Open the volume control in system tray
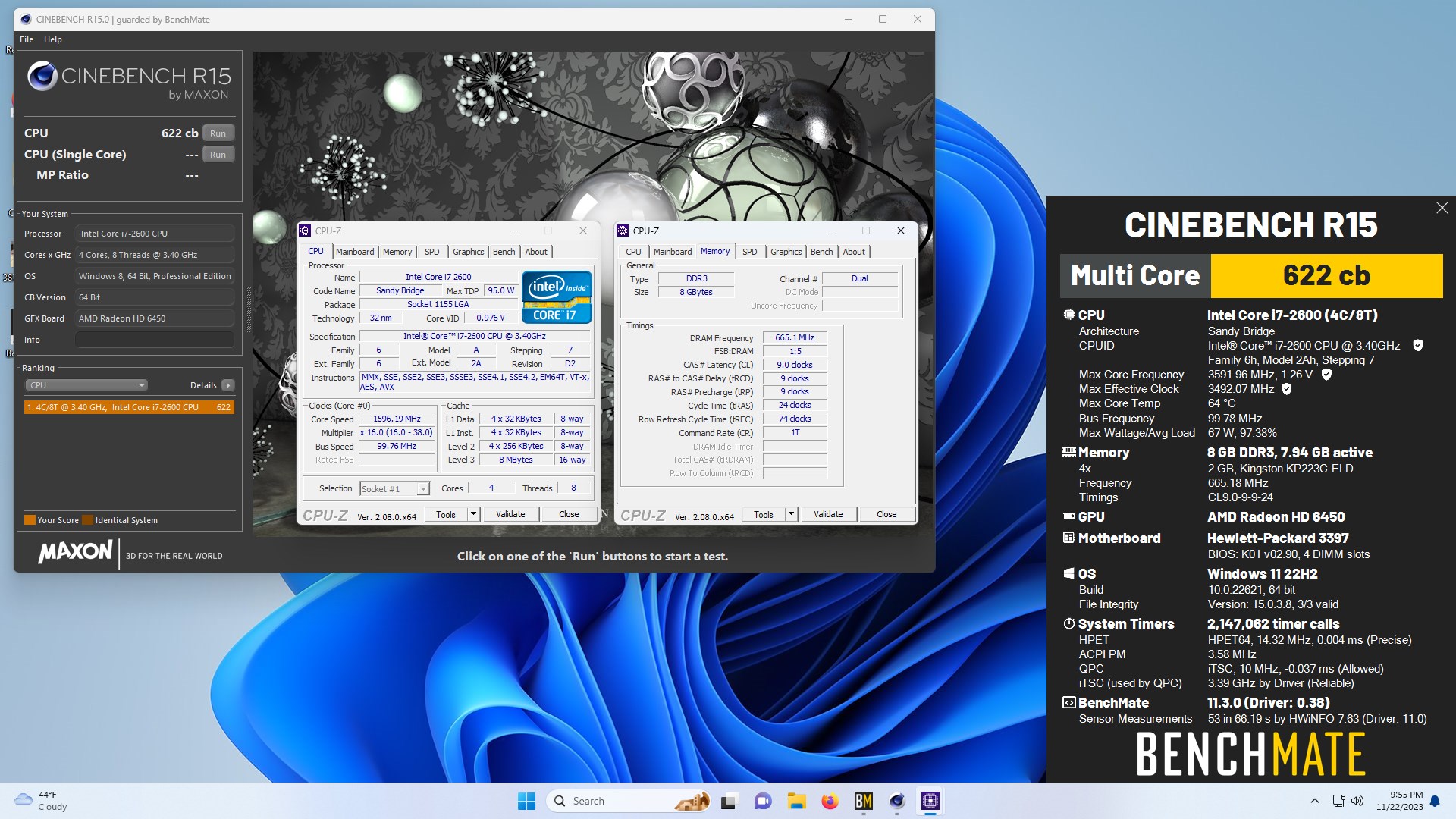The height and width of the screenshot is (819, 1456). (1357, 801)
